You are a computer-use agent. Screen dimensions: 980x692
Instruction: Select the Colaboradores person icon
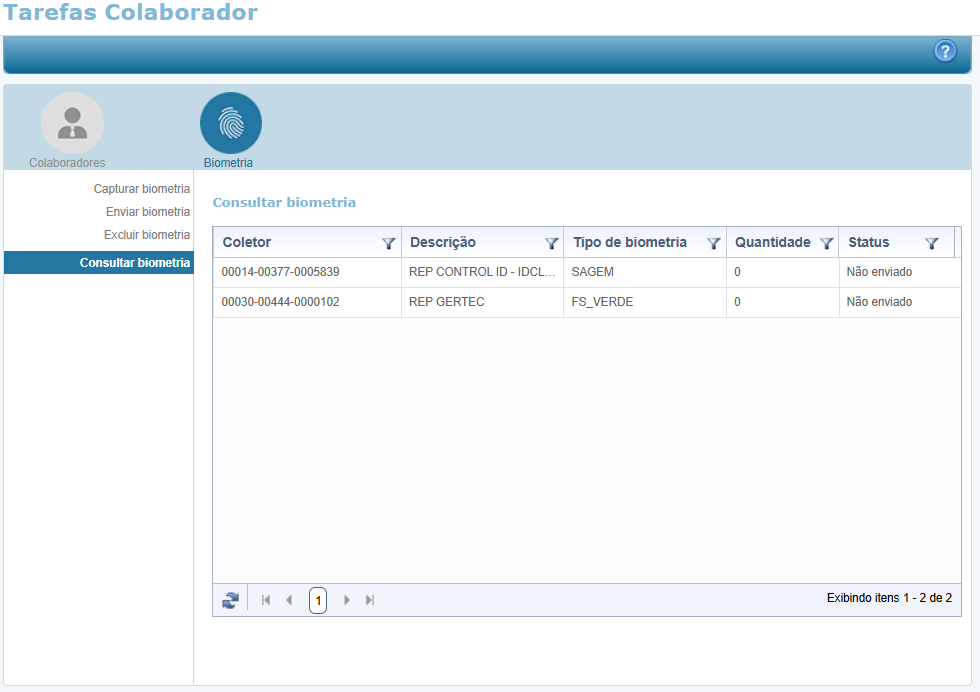pos(72,123)
